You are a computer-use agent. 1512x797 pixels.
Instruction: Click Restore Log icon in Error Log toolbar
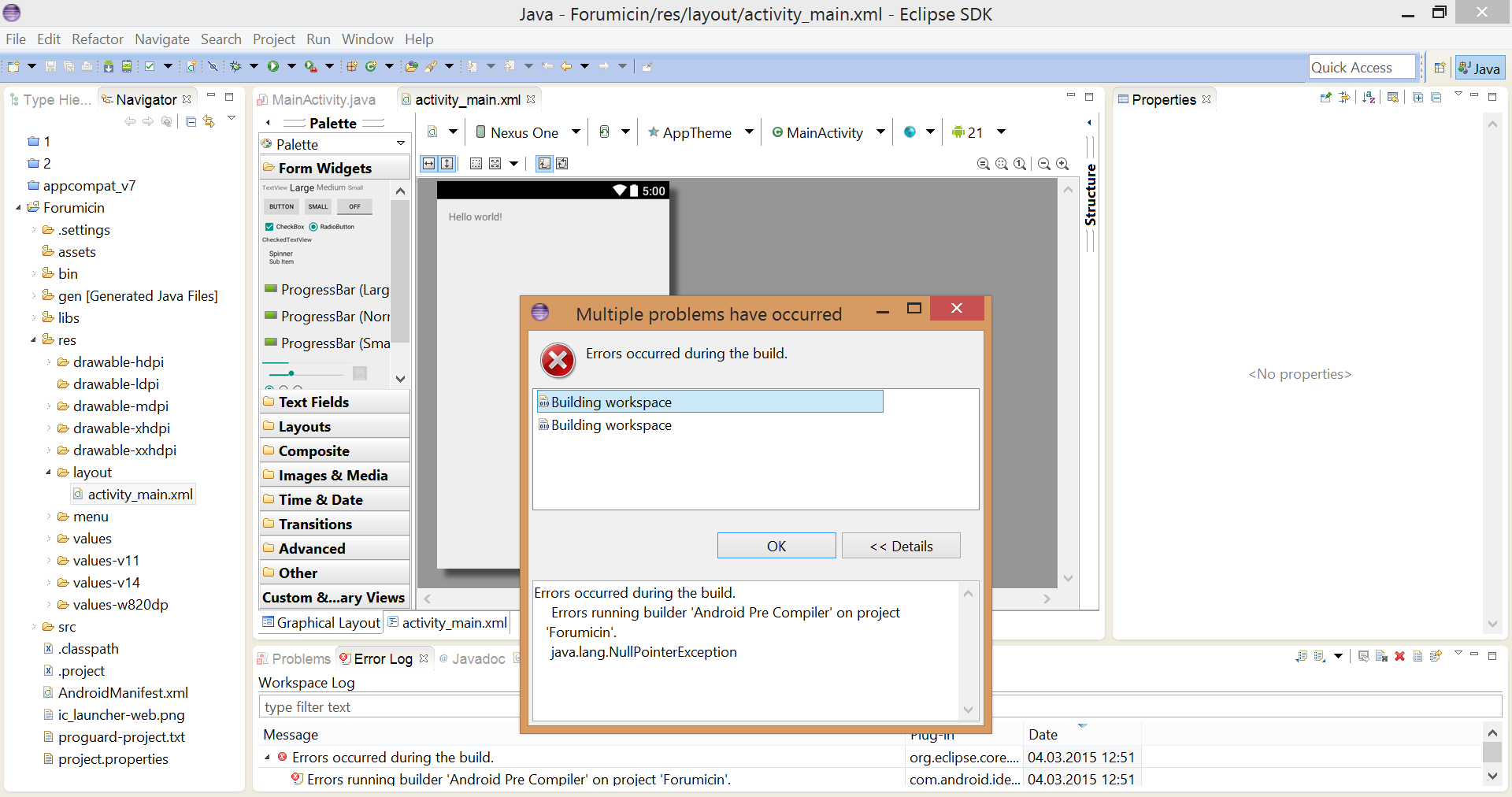[x=1436, y=656]
